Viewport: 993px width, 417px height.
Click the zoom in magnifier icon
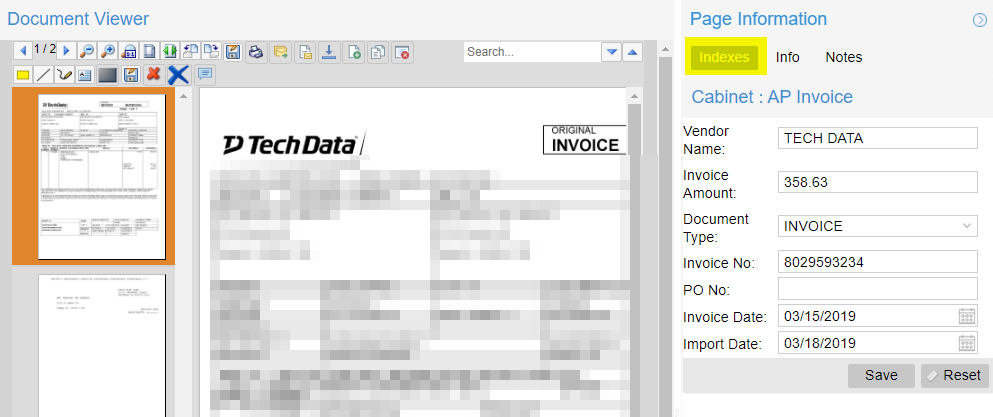pyautogui.click(x=108, y=51)
